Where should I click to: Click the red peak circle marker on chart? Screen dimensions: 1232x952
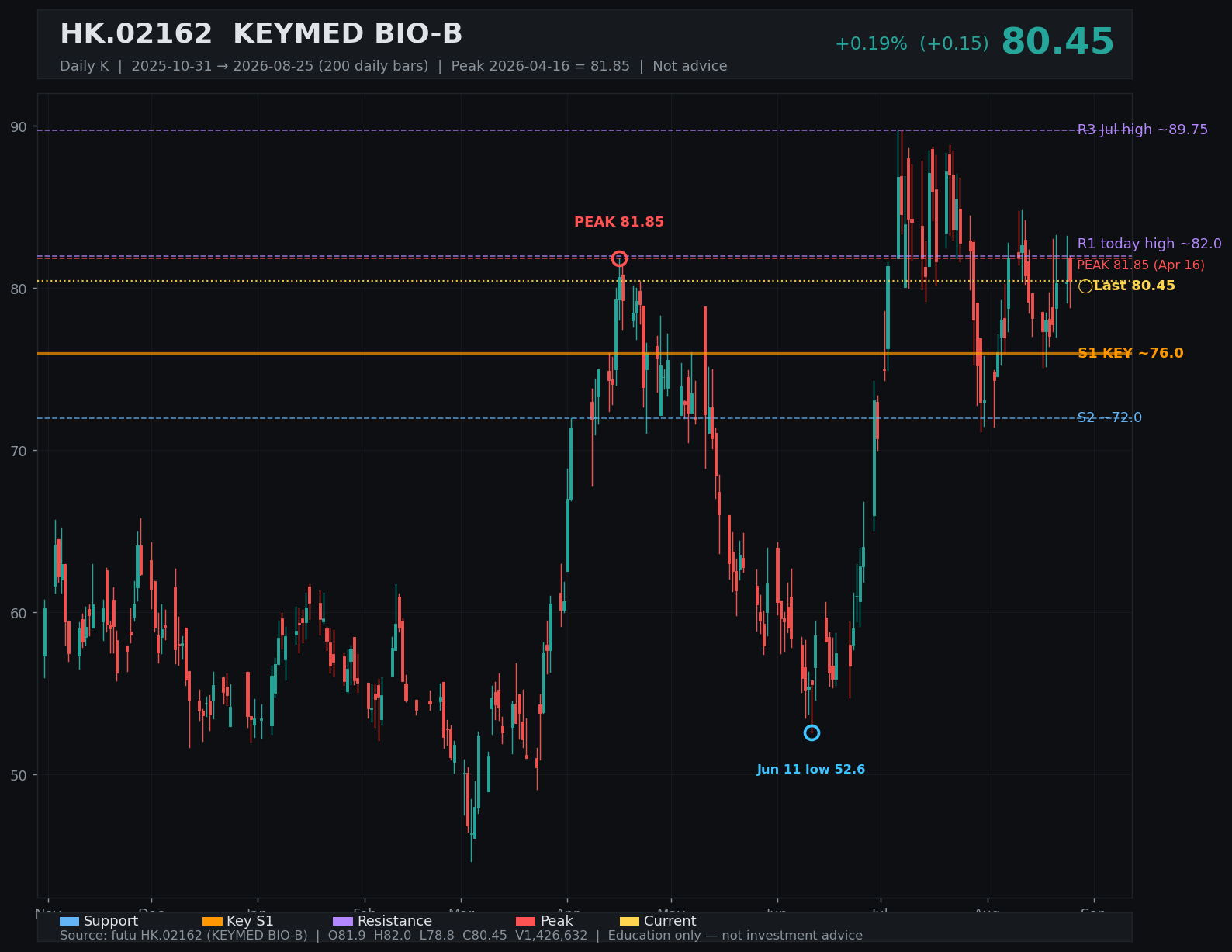619,258
